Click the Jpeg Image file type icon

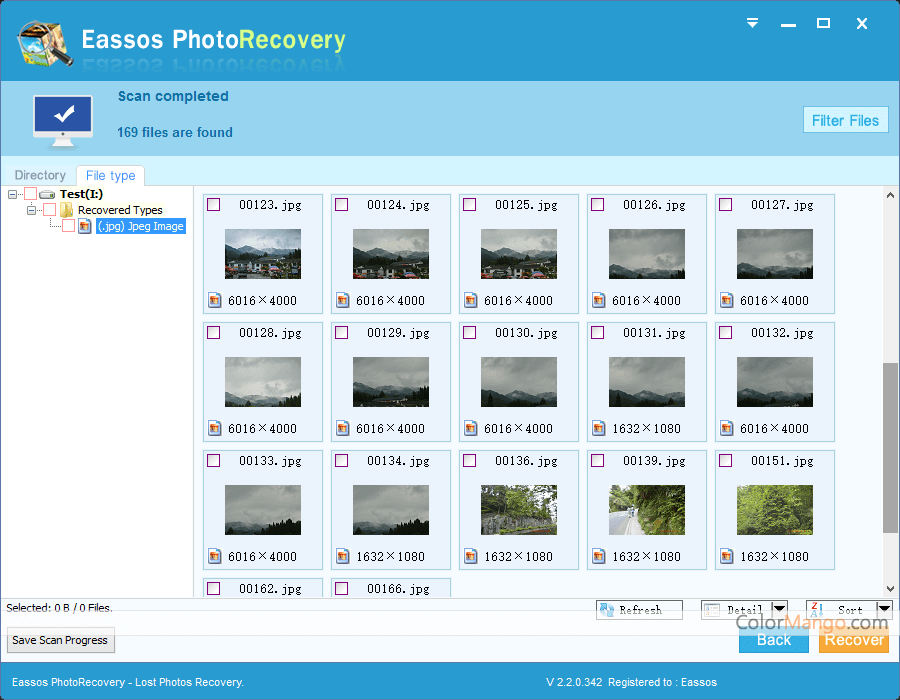[x=85, y=226]
